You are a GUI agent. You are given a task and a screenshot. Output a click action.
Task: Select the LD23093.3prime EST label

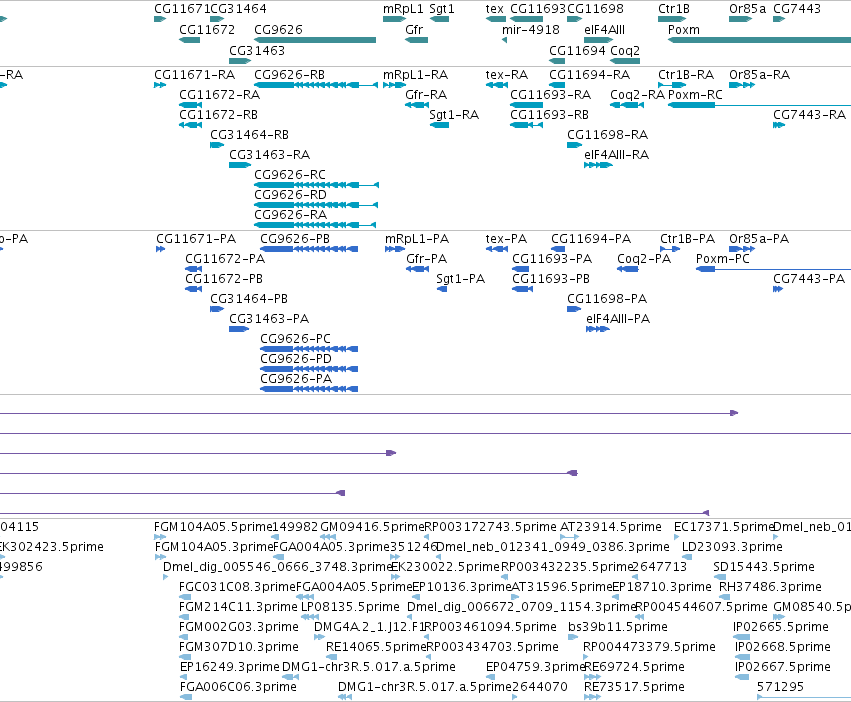click(x=732, y=546)
